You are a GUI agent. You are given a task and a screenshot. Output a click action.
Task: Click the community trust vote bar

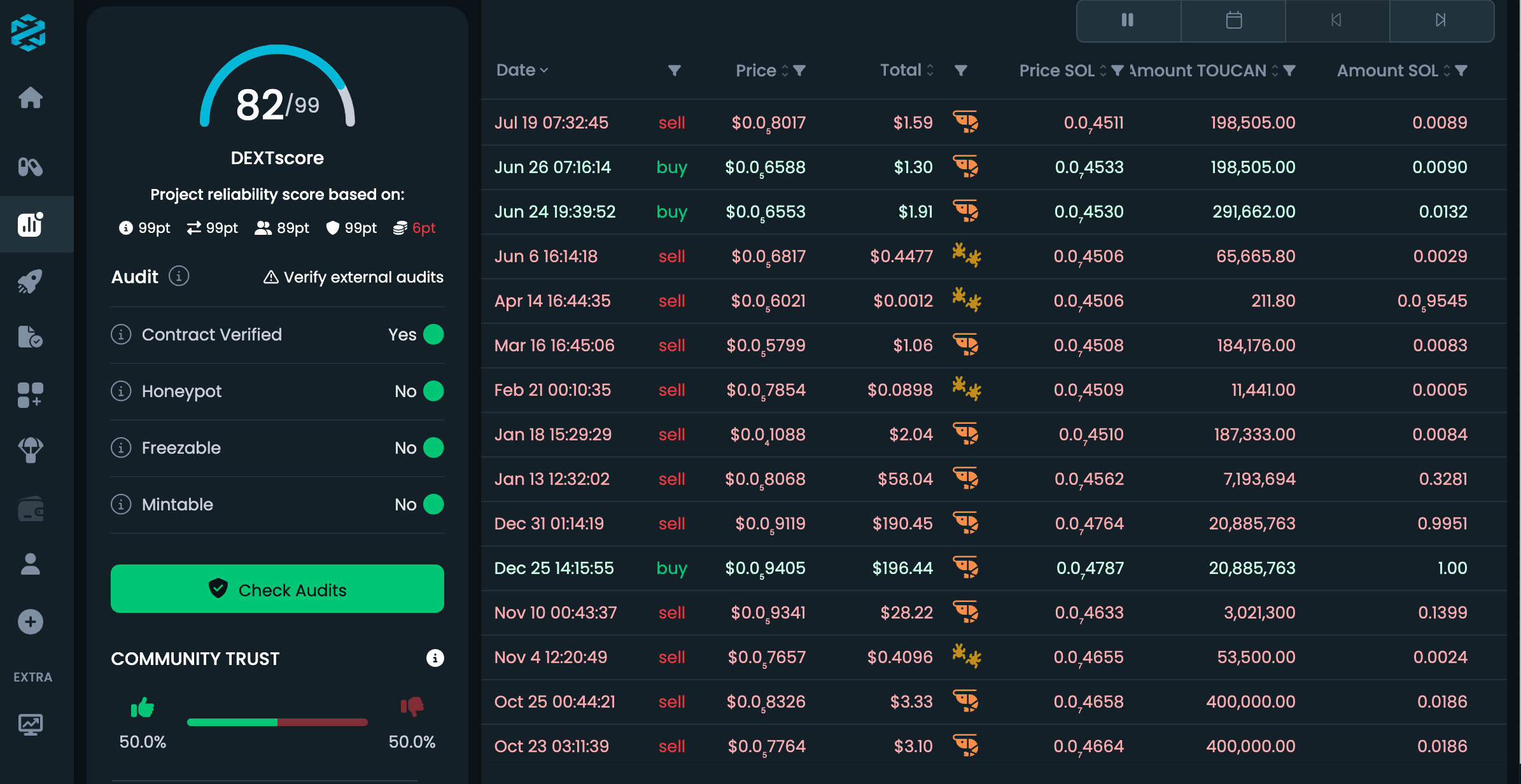(277, 722)
